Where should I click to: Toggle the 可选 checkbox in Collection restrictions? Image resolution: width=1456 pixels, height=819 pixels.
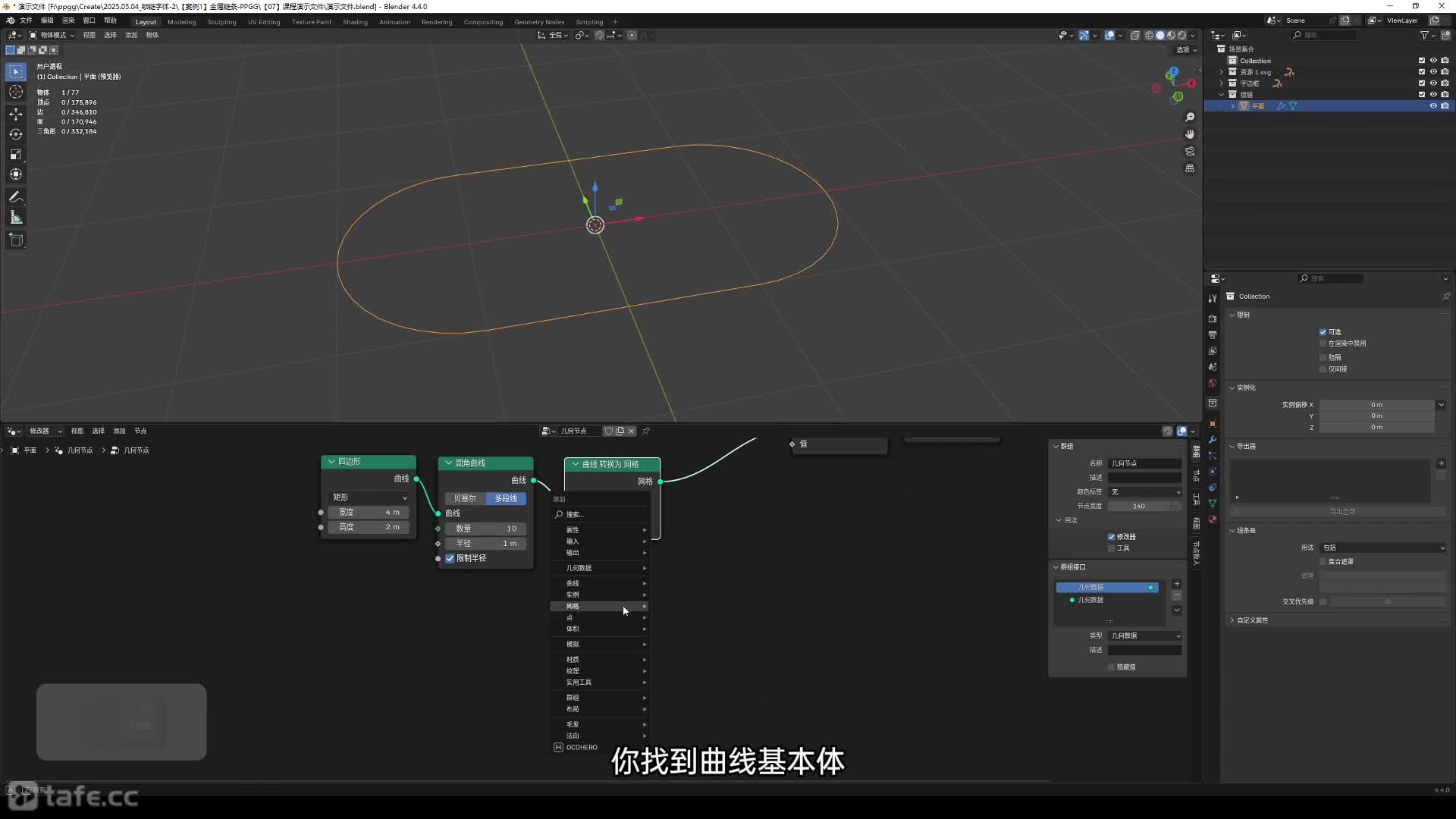click(1323, 332)
